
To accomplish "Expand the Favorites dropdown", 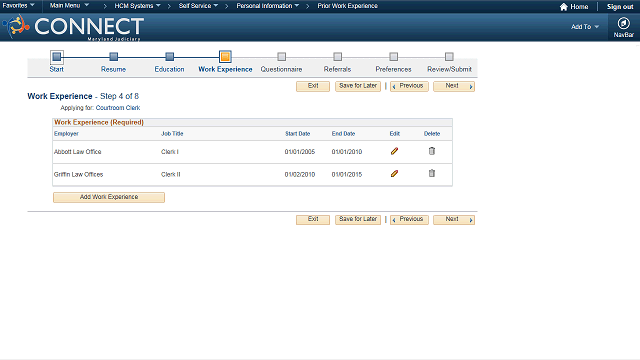I will click(18, 6).
